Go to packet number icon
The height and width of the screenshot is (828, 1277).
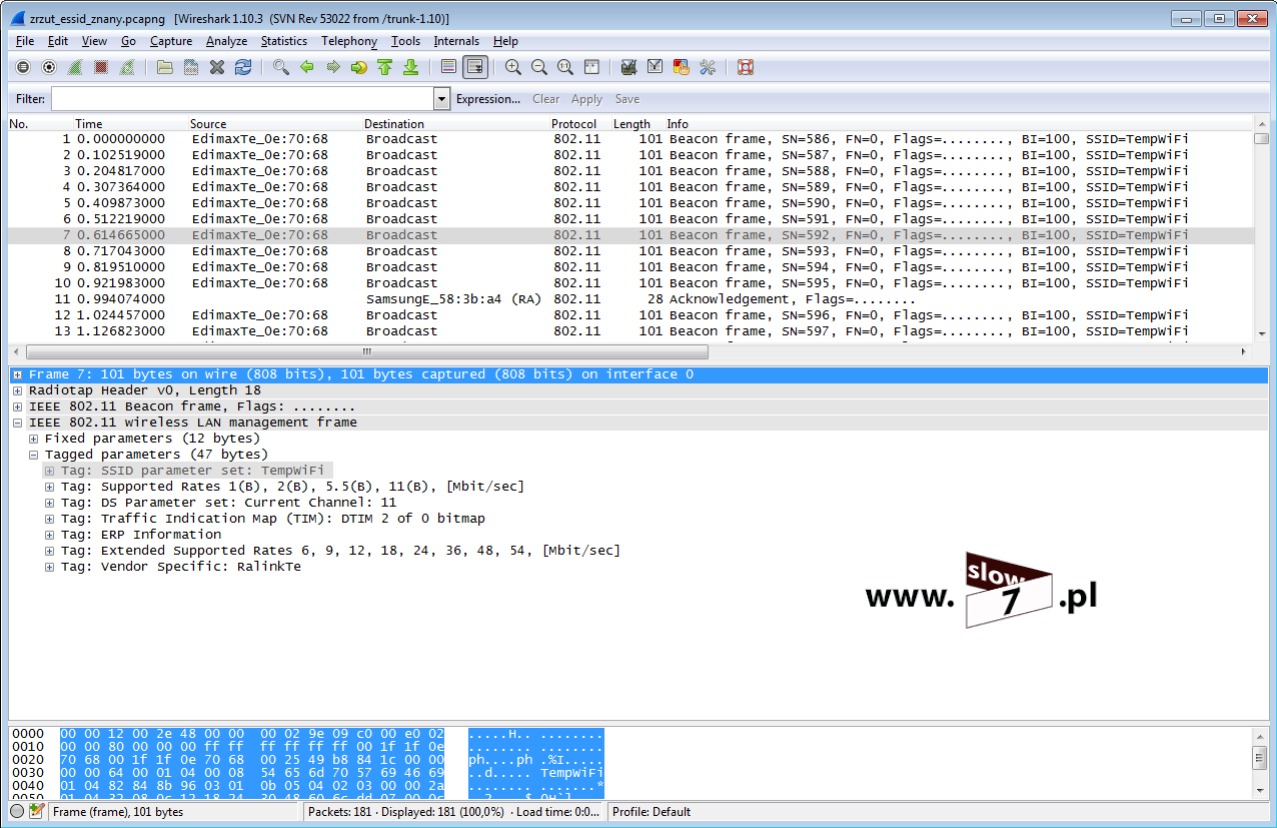[359, 67]
